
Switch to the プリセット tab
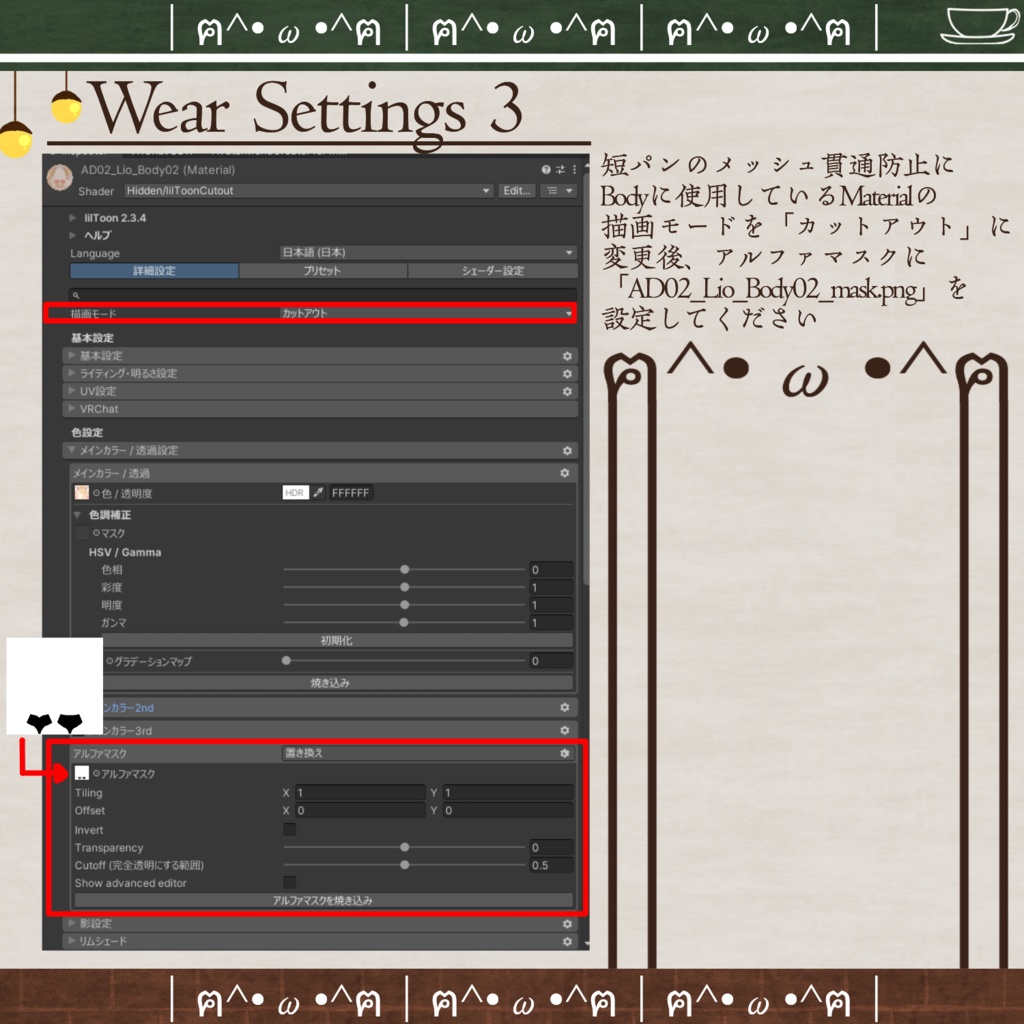pos(323,270)
